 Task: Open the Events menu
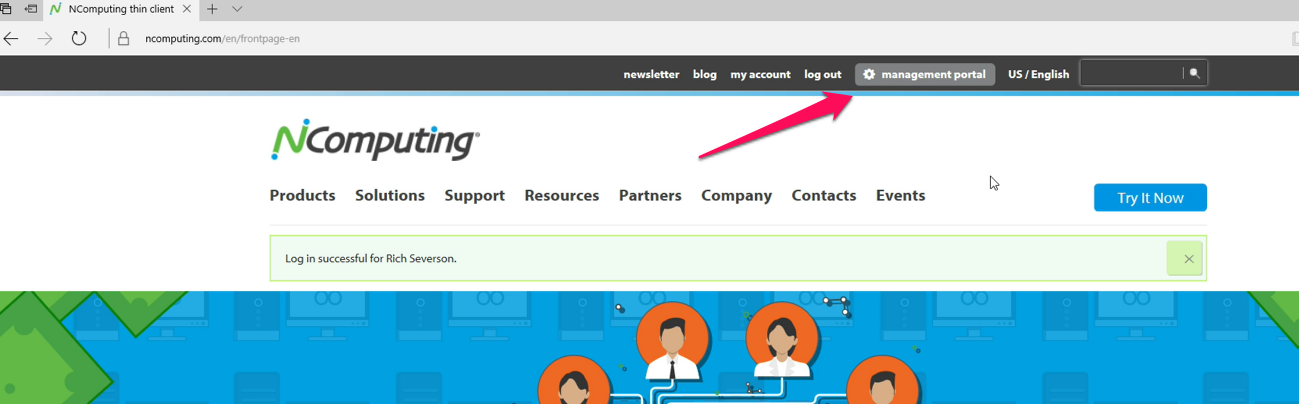(x=900, y=196)
